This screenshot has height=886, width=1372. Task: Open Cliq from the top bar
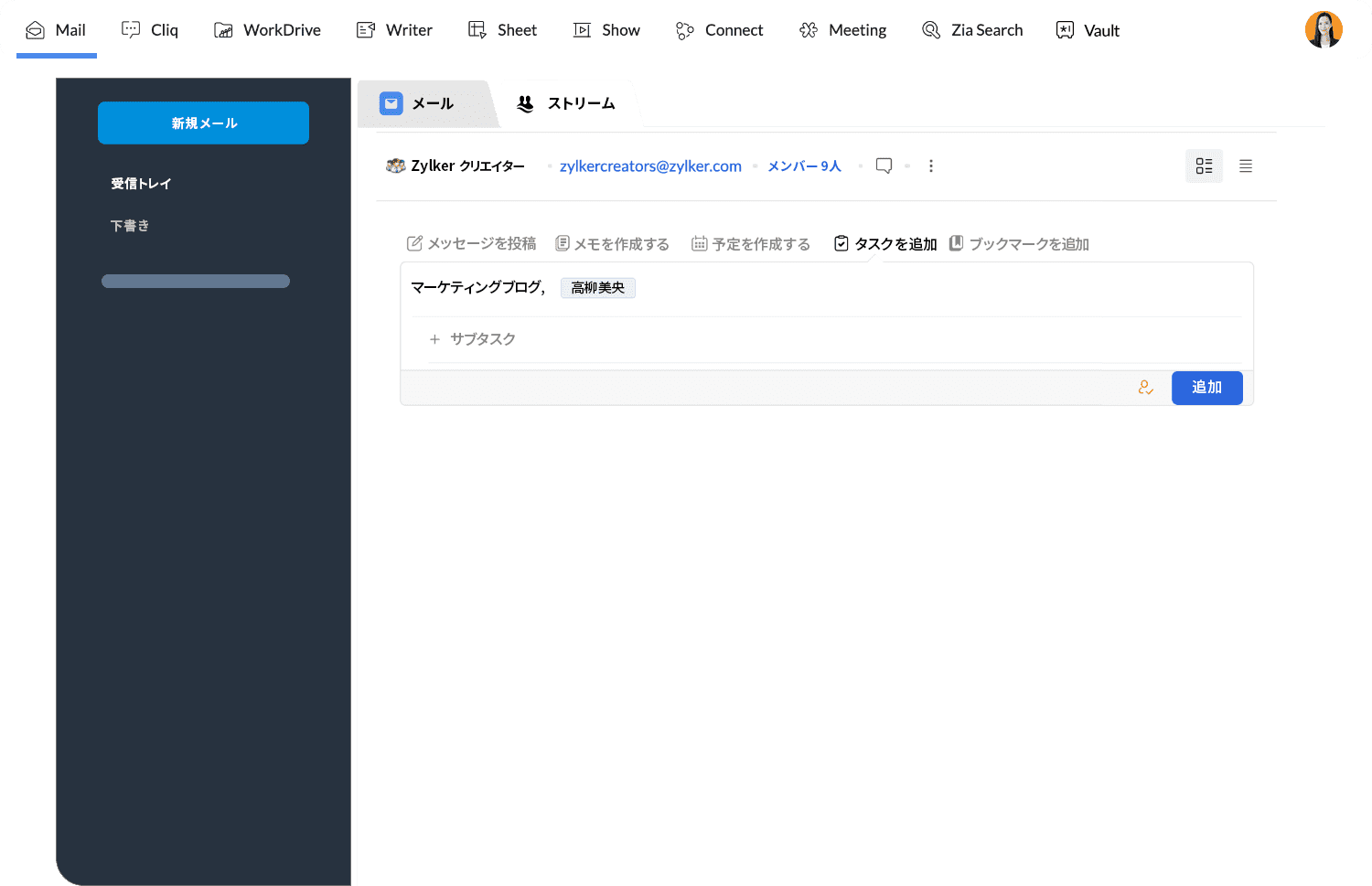[150, 30]
